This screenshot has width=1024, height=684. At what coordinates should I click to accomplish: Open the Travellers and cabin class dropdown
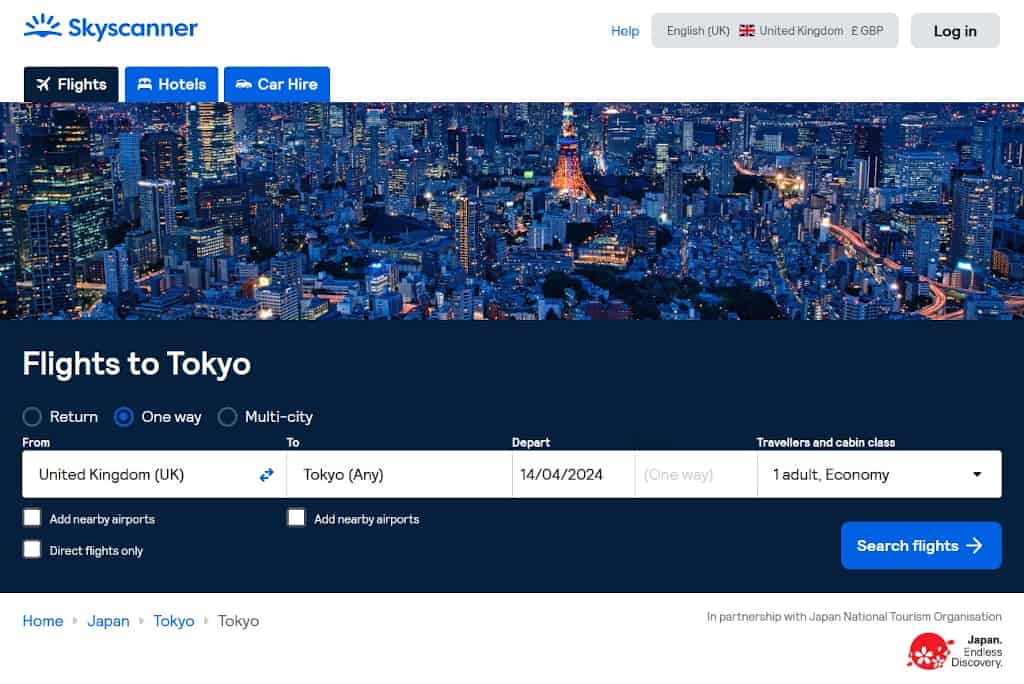click(x=879, y=474)
